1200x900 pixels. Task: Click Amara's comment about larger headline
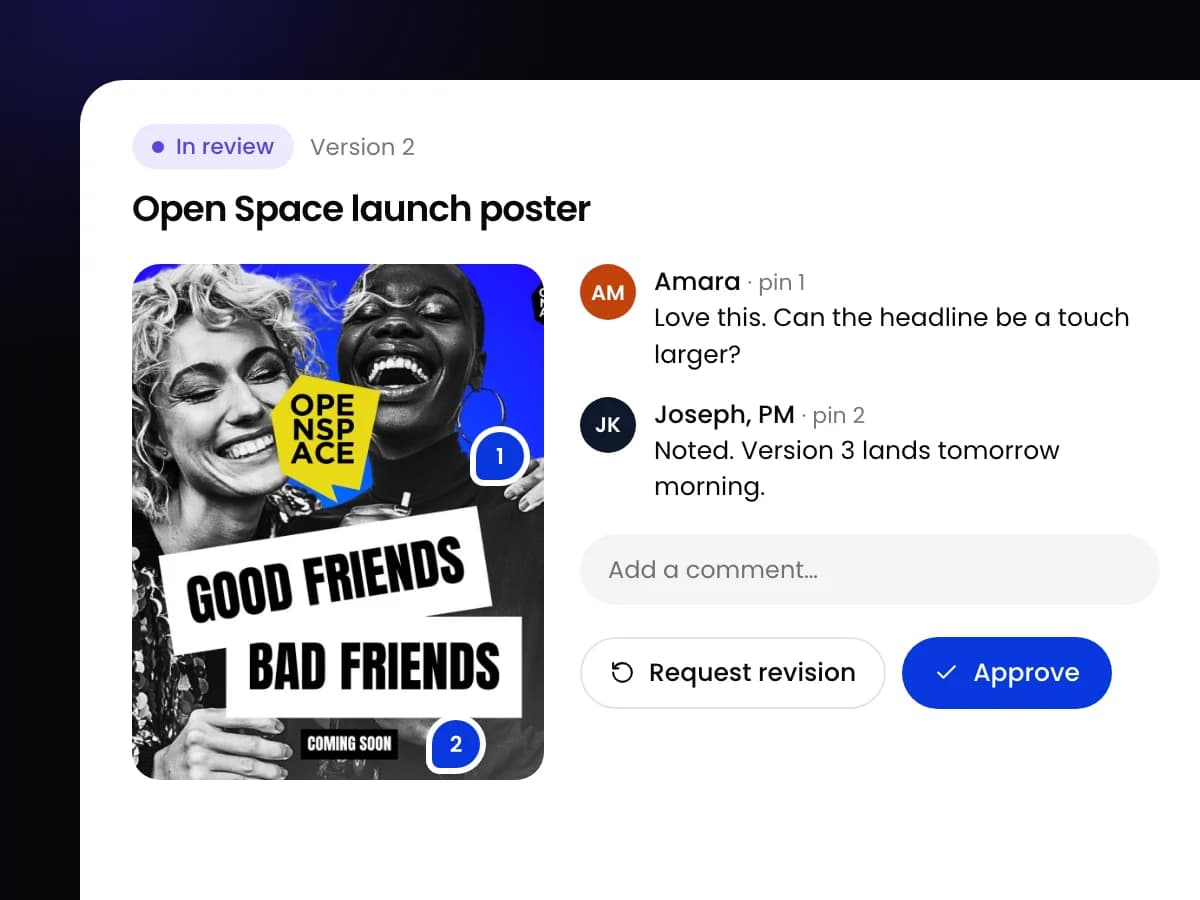891,336
